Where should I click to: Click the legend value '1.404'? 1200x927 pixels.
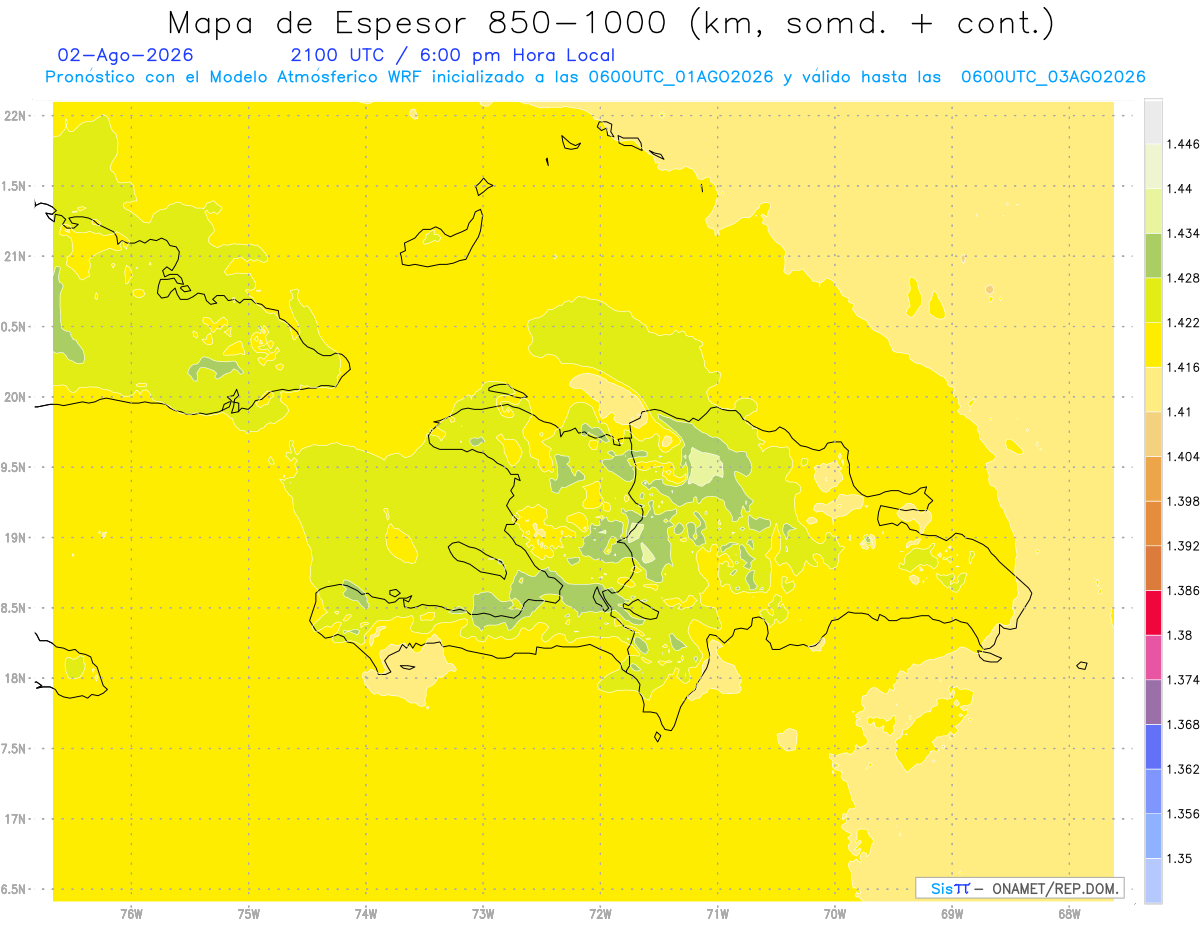[1183, 456]
